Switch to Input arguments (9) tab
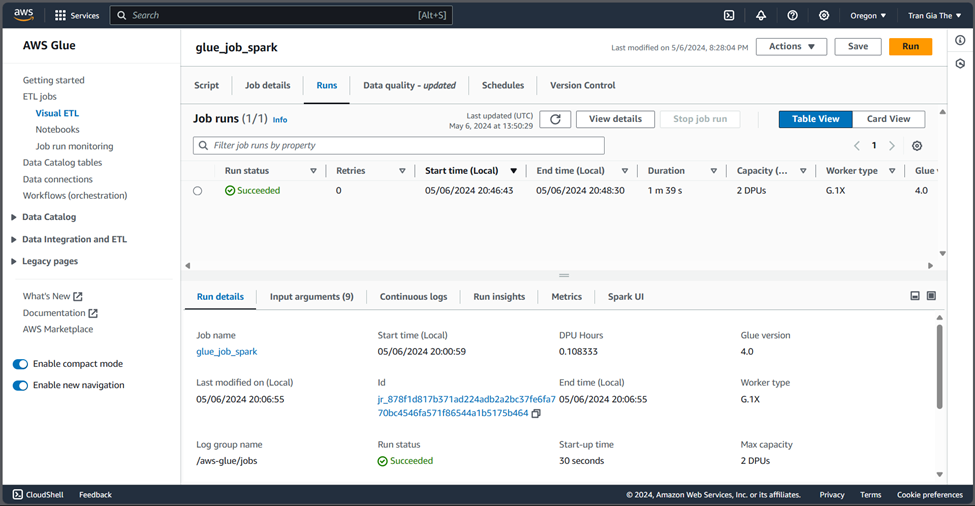The height and width of the screenshot is (506, 975). [x=312, y=297]
